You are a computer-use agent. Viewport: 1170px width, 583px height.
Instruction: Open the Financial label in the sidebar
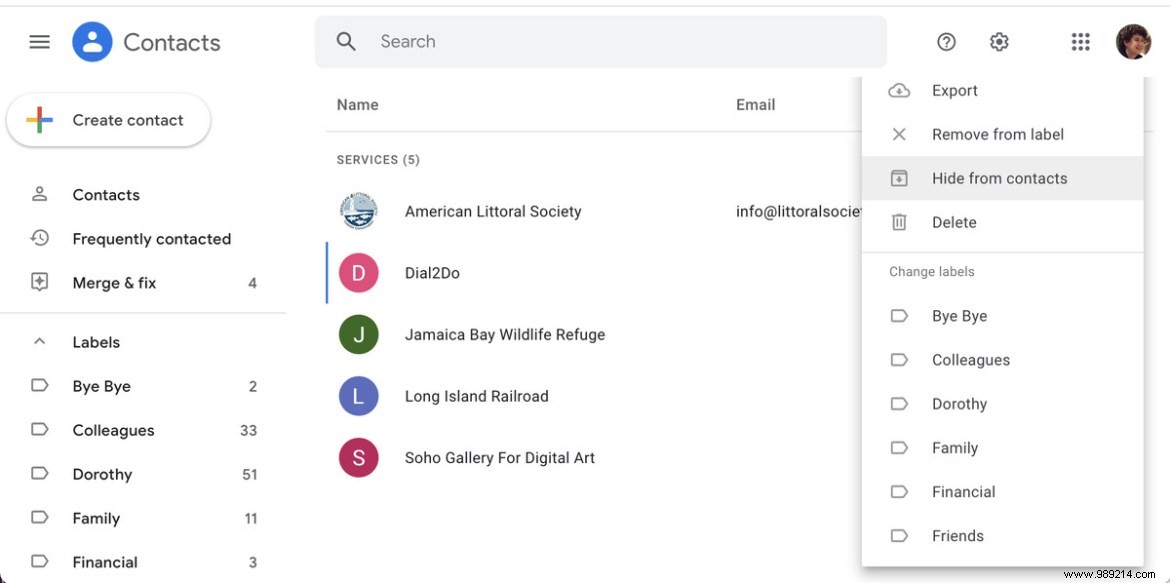pos(105,561)
